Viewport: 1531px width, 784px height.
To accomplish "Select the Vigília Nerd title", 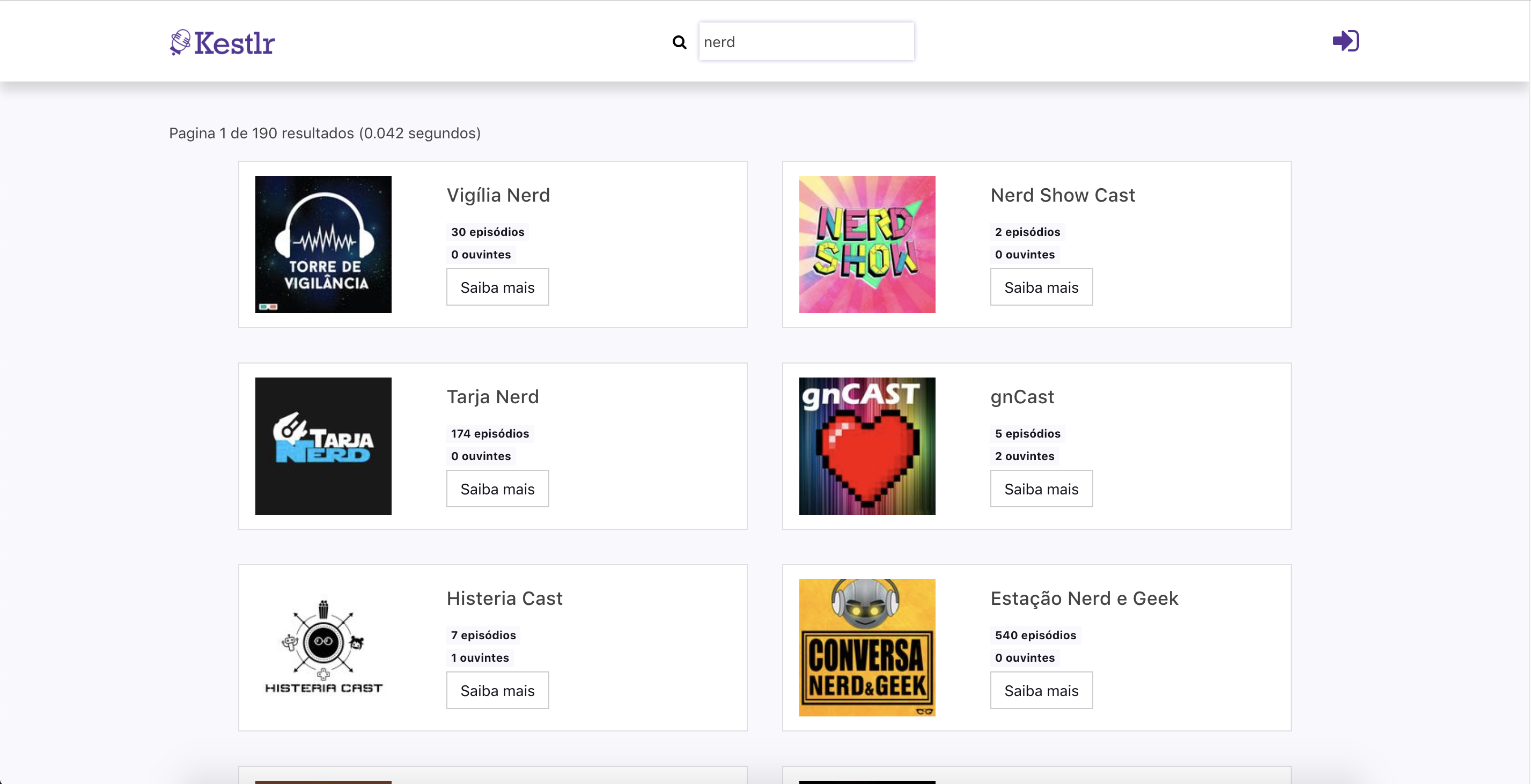I will coord(498,195).
